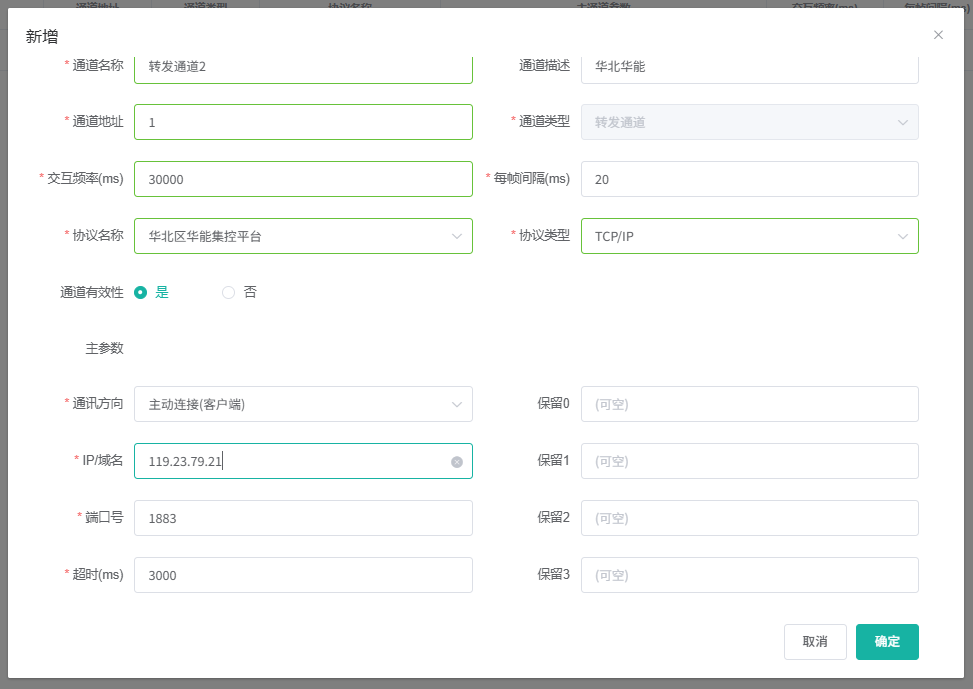This screenshot has height=689, width=973.
Task: Select 否 for 通道有效性
Action: click(228, 293)
